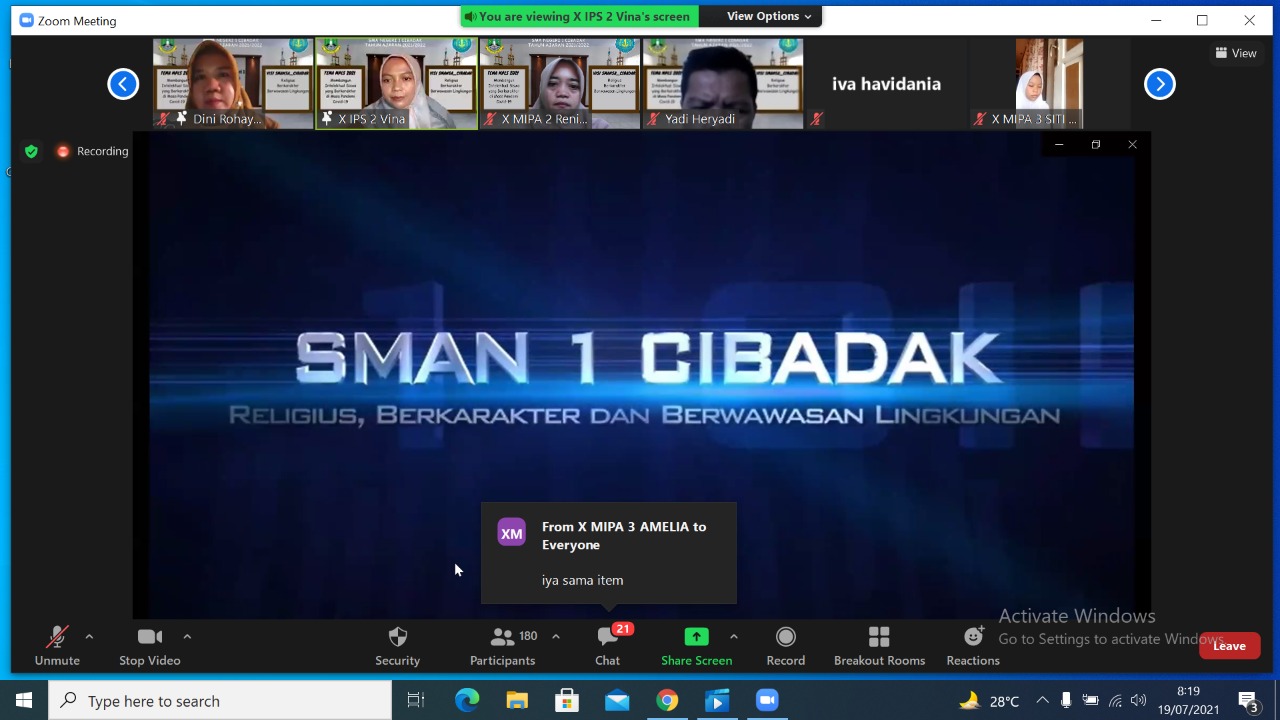This screenshot has height=720, width=1280.
Task: Show next participants with right arrow
Action: 1160,84
